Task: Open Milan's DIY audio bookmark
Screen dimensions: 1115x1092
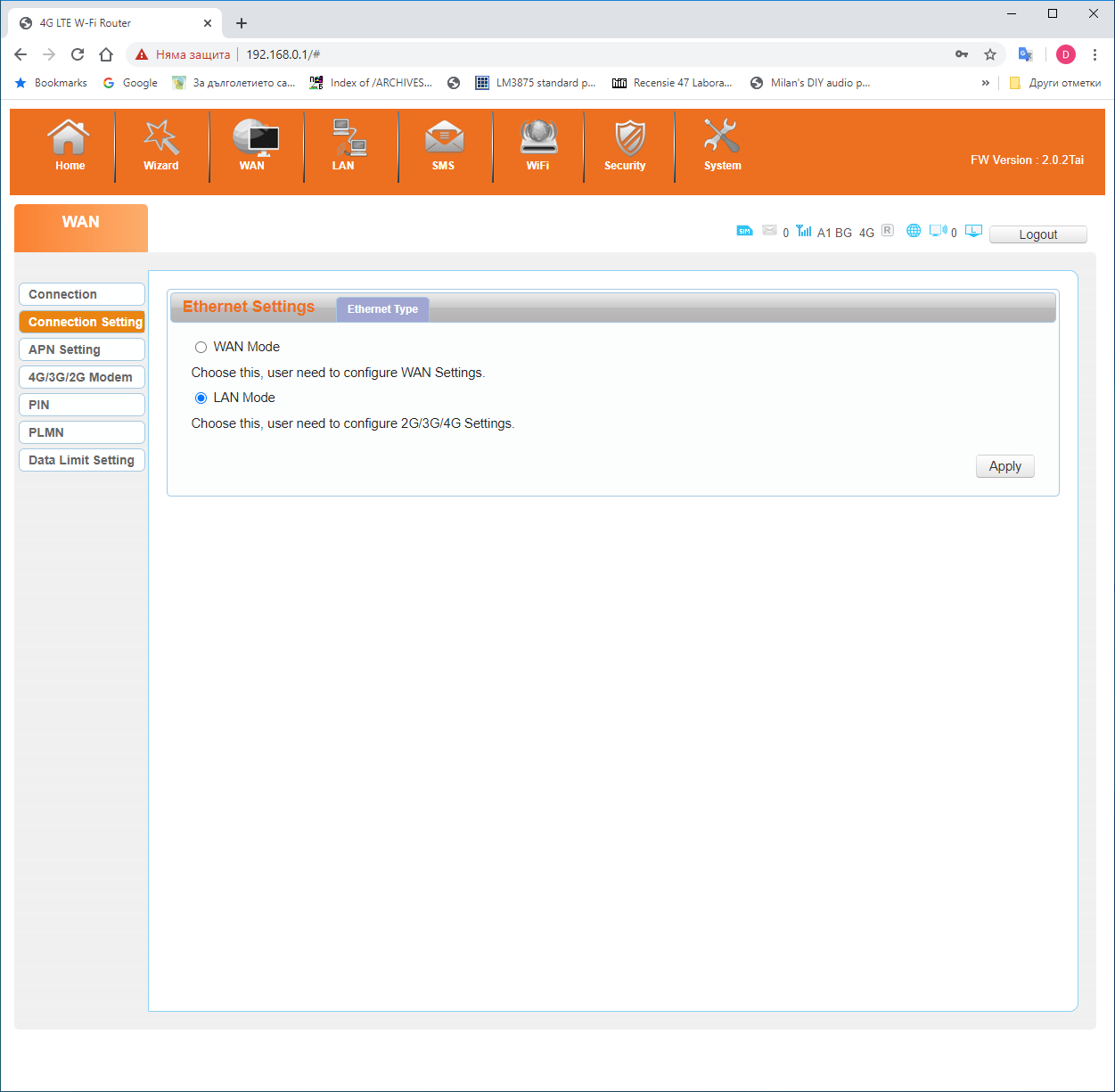Action: tap(810, 83)
